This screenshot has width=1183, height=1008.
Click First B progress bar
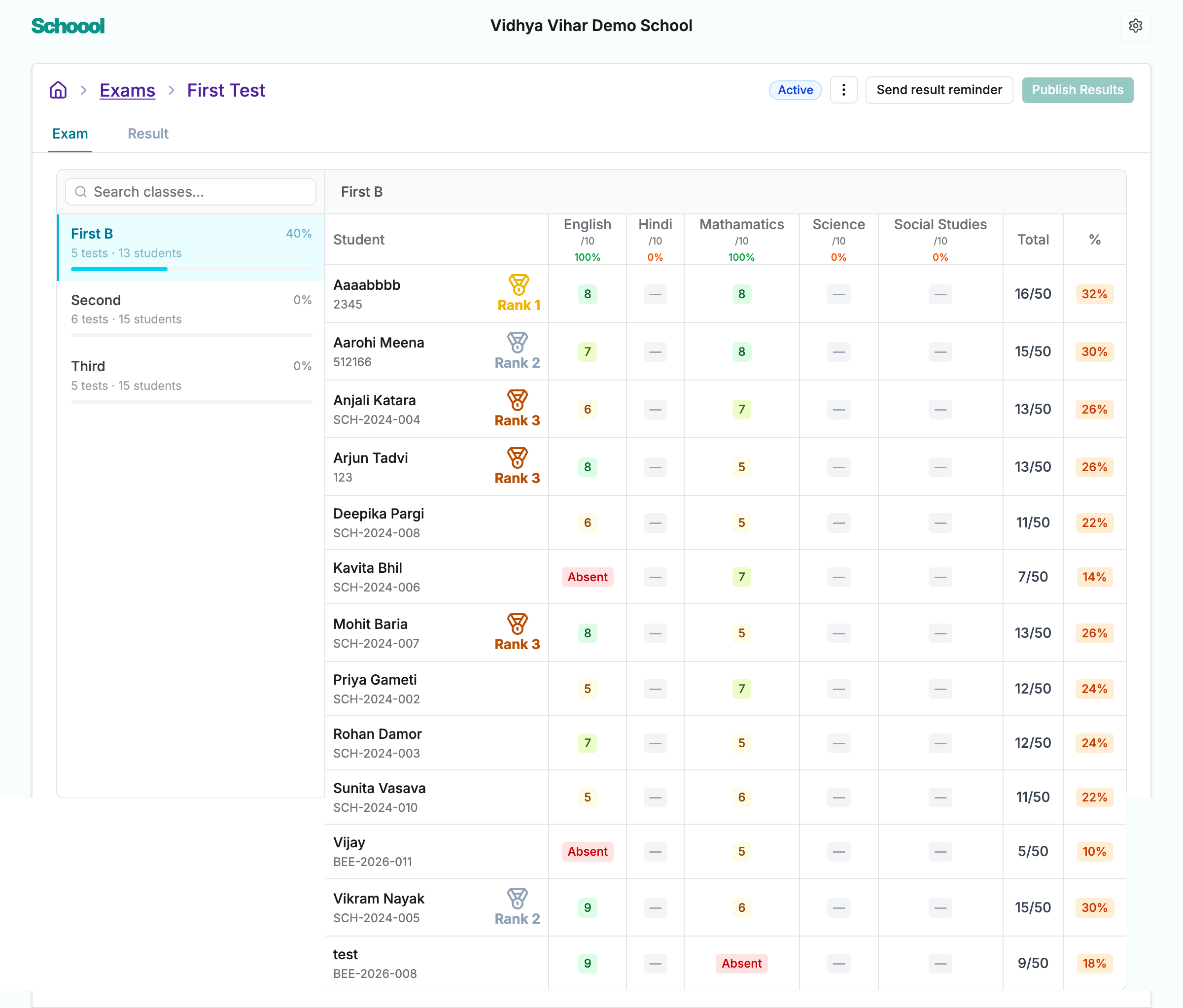pos(191,269)
